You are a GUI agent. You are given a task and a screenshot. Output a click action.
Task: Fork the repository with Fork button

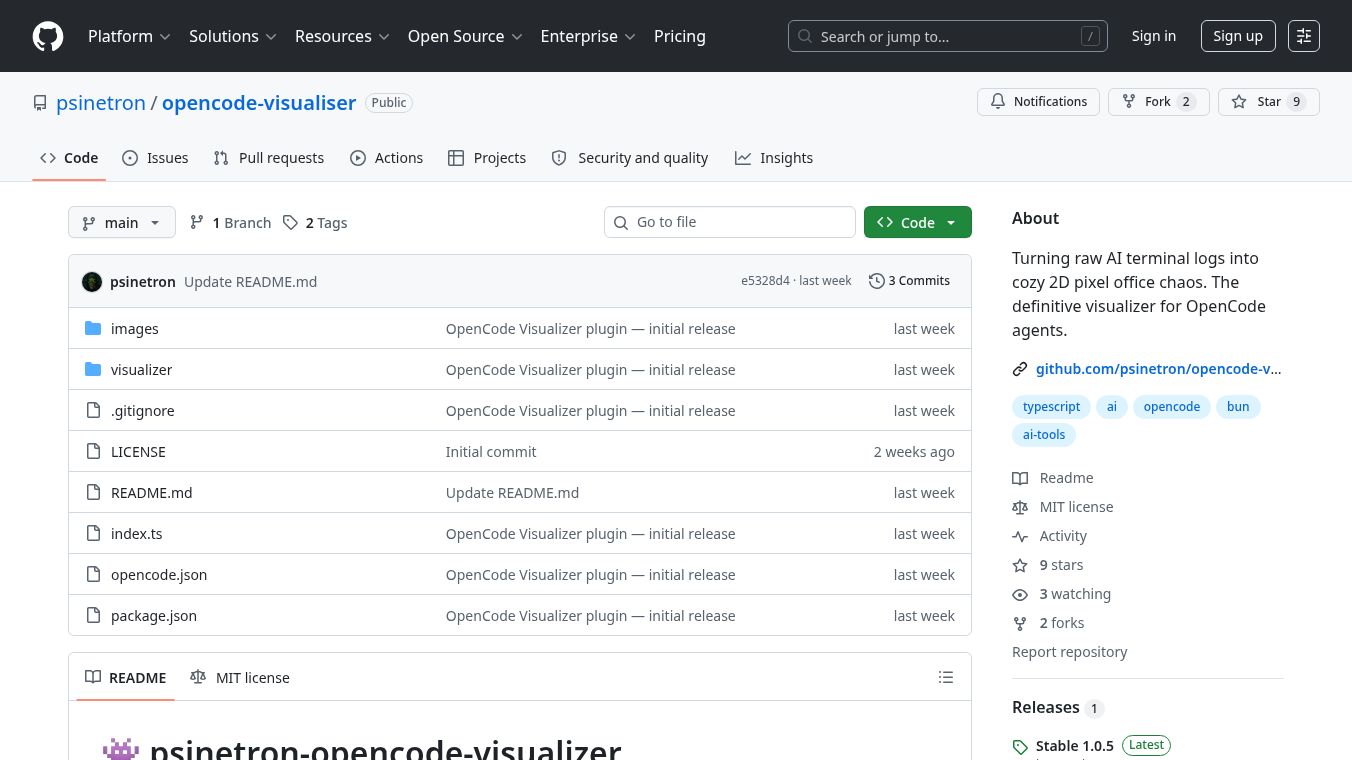coord(1159,102)
